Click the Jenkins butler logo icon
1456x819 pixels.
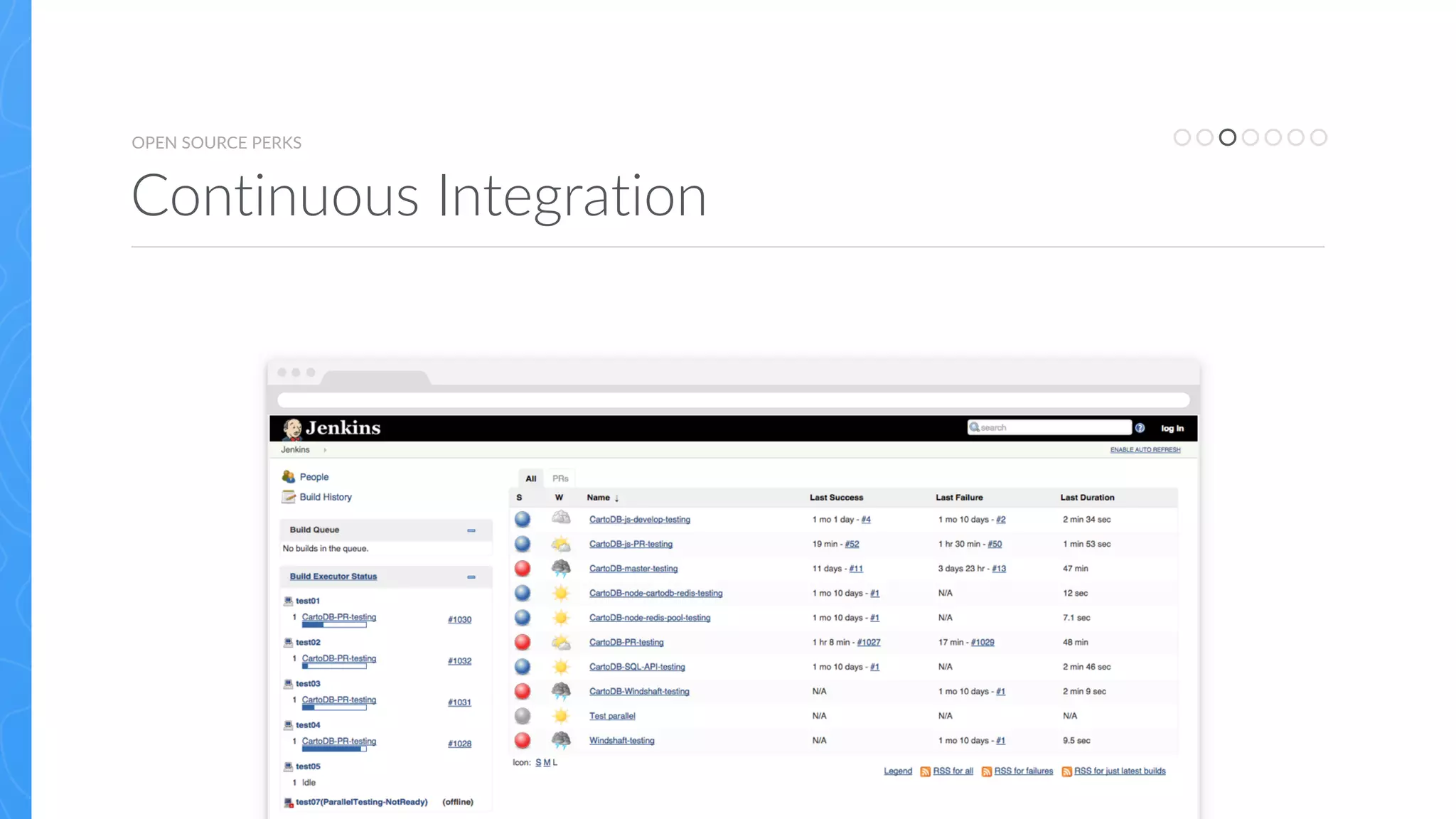(x=292, y=429)
